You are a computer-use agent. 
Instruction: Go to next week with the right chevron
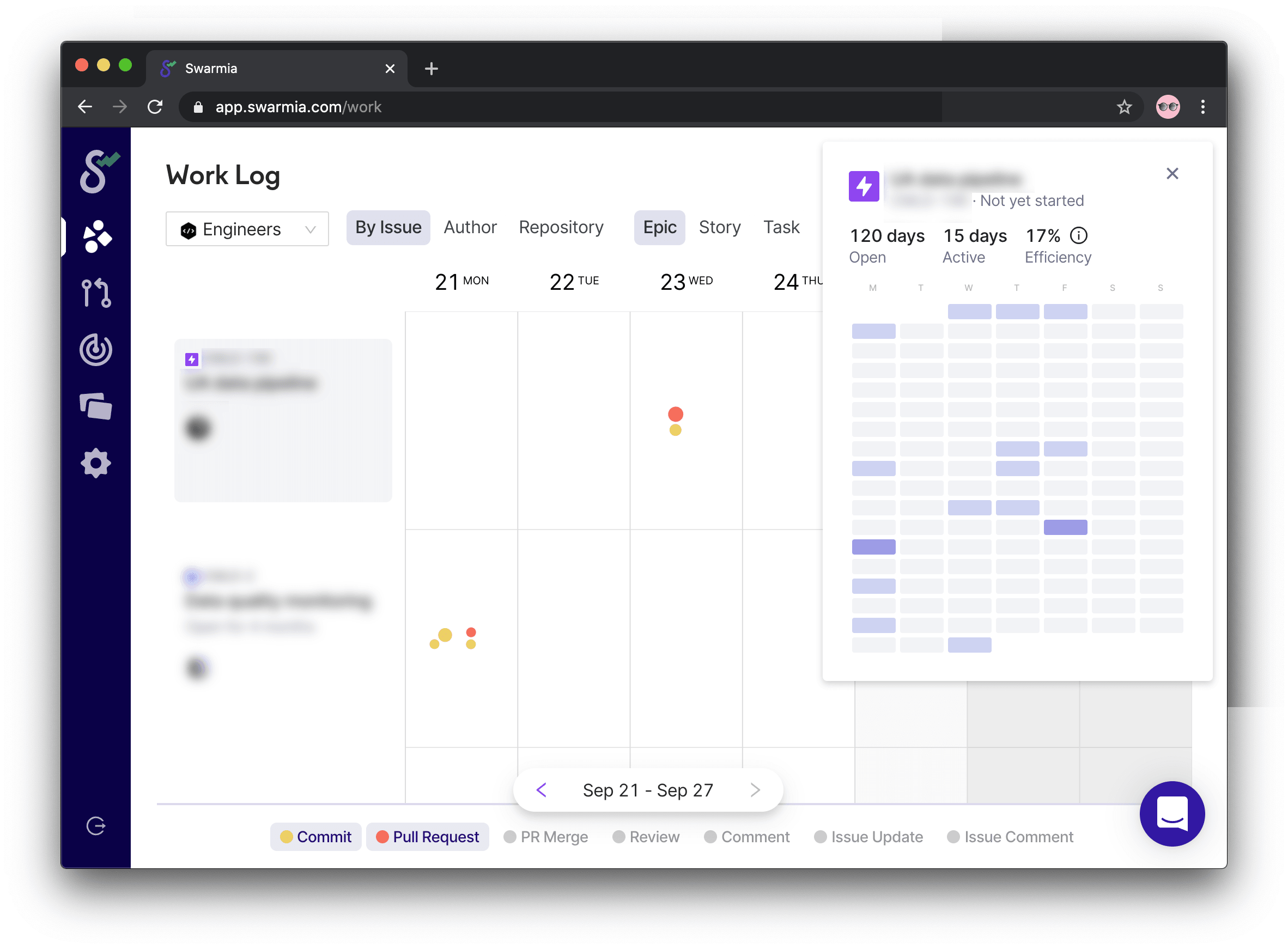pyautogui.click(x=756, y=790)
